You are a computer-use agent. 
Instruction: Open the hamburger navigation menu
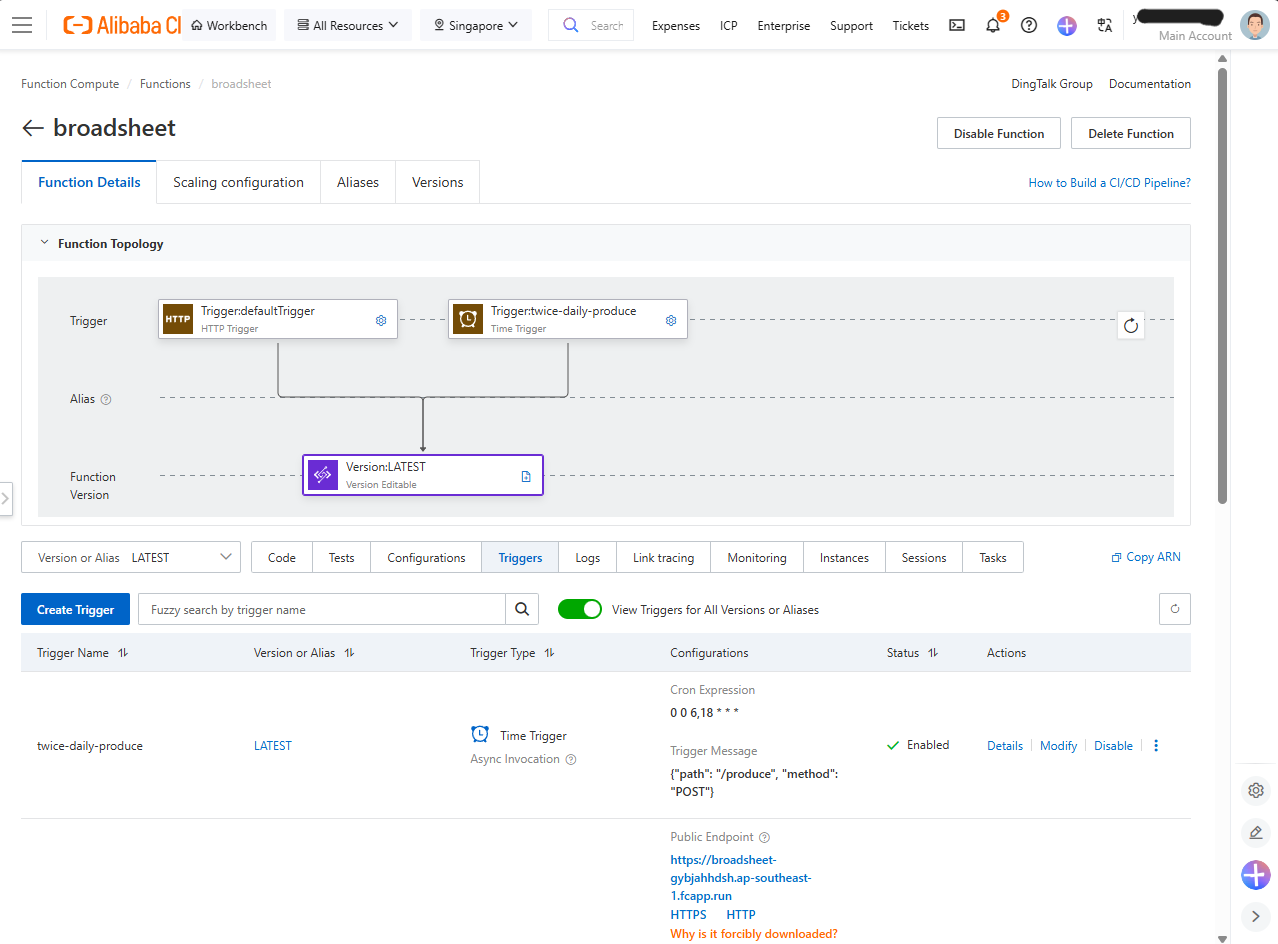click(x=22, y=25)
